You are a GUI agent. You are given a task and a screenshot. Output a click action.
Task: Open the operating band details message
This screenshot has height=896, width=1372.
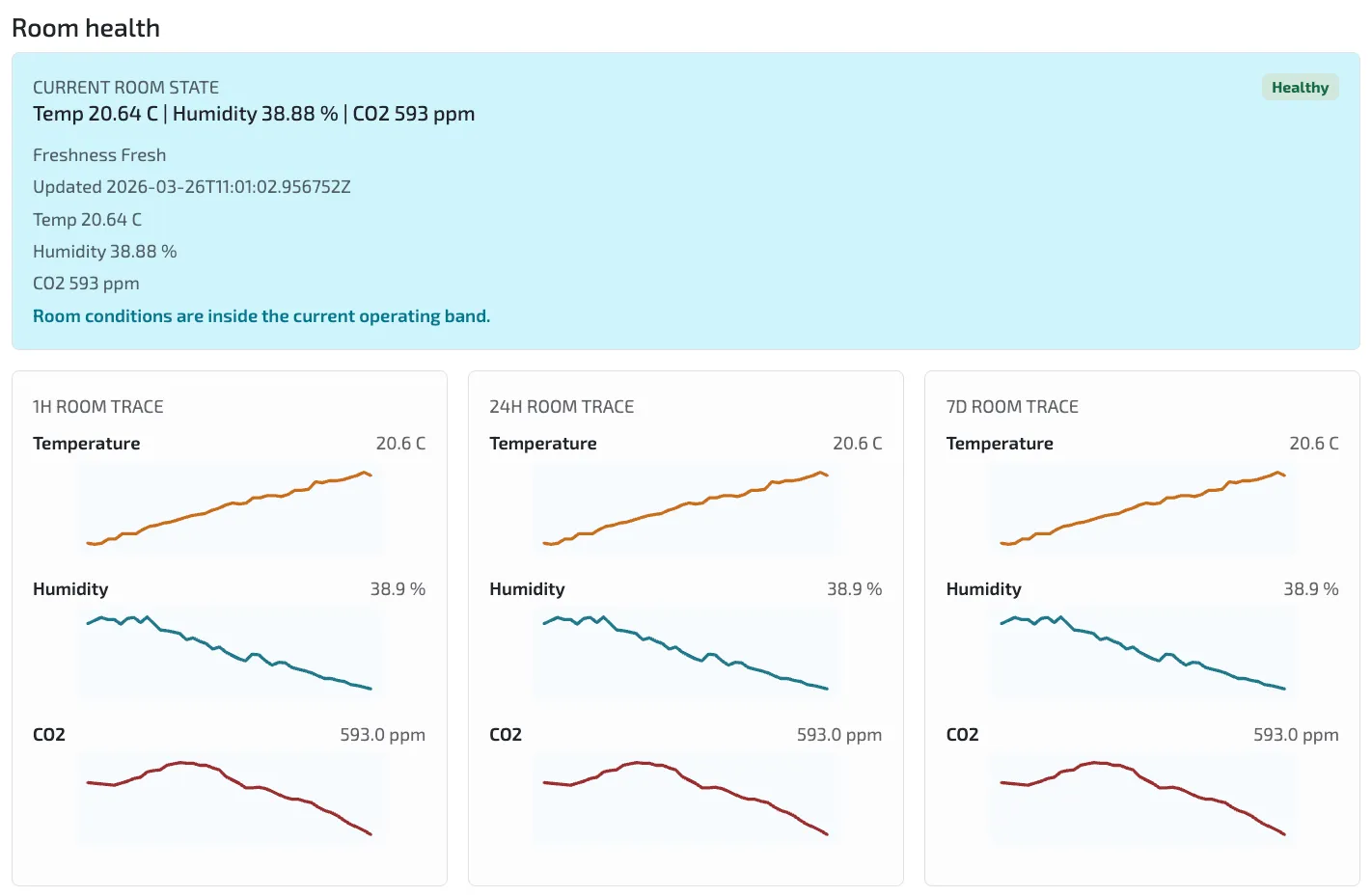point(261,315)
